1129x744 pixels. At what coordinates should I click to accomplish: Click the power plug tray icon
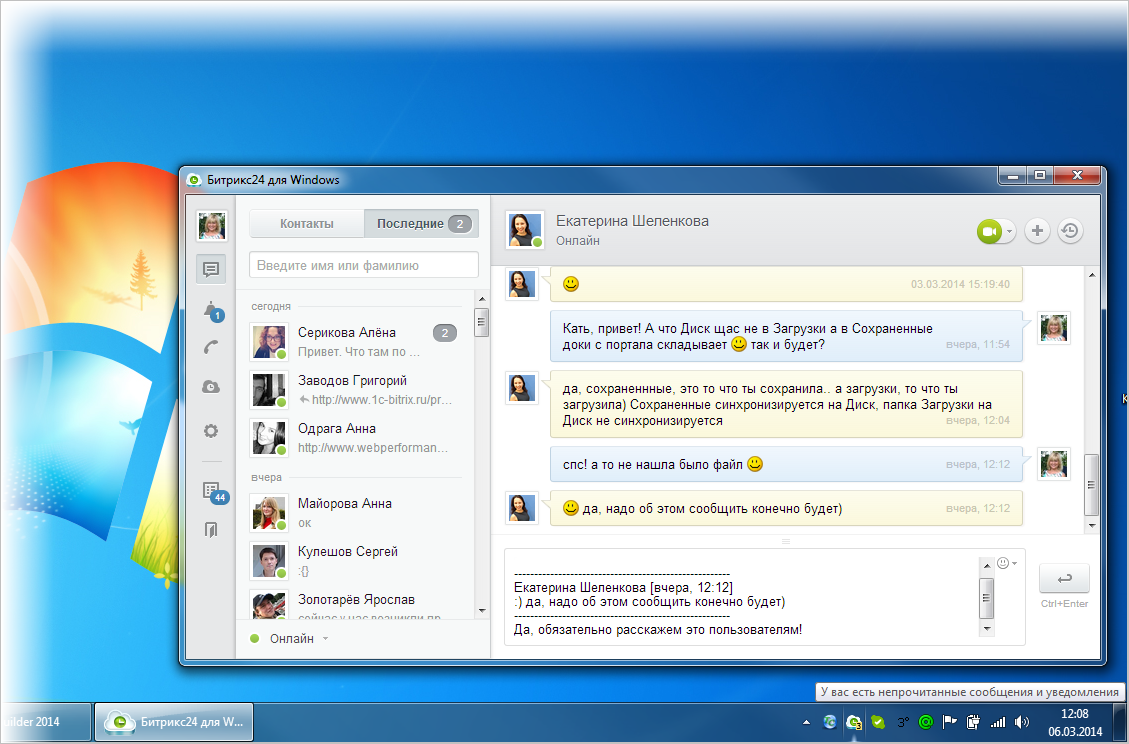click(x=973, y=722)
